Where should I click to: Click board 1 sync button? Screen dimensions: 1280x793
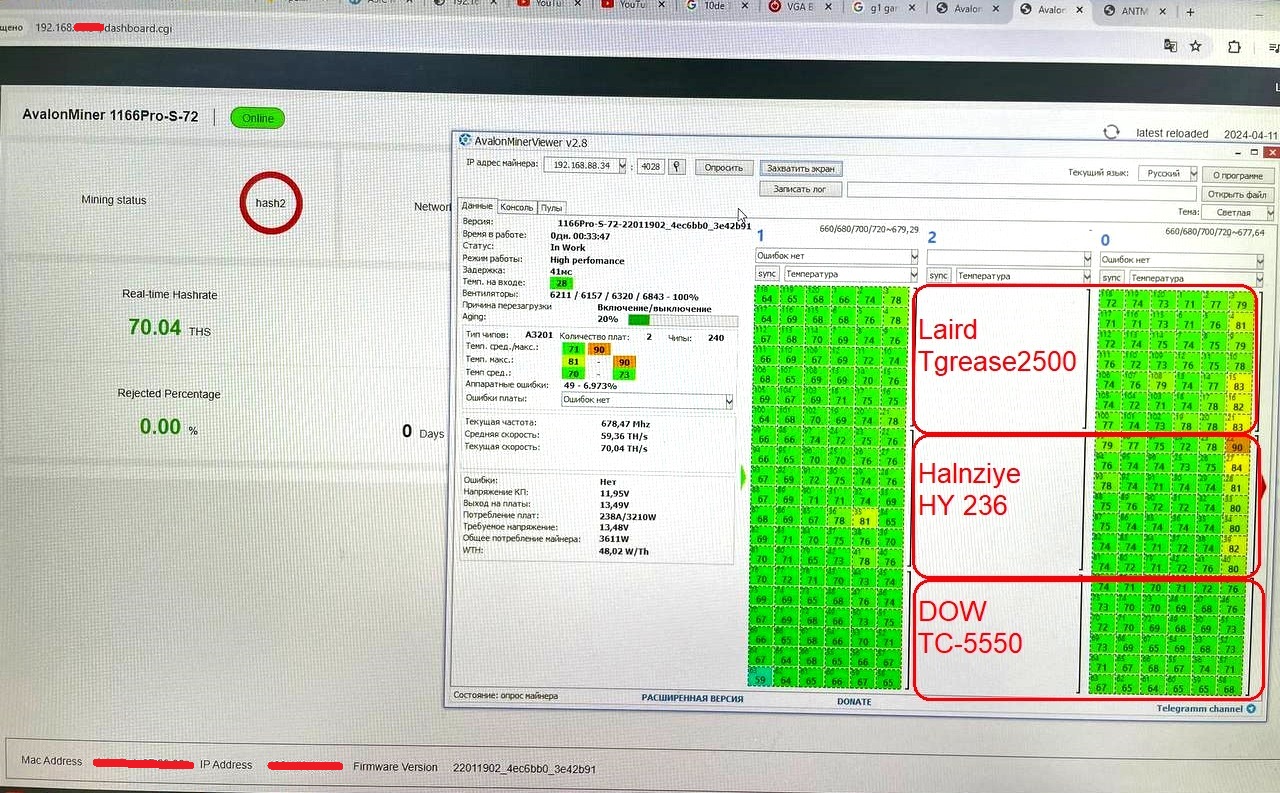click(768, 274)
